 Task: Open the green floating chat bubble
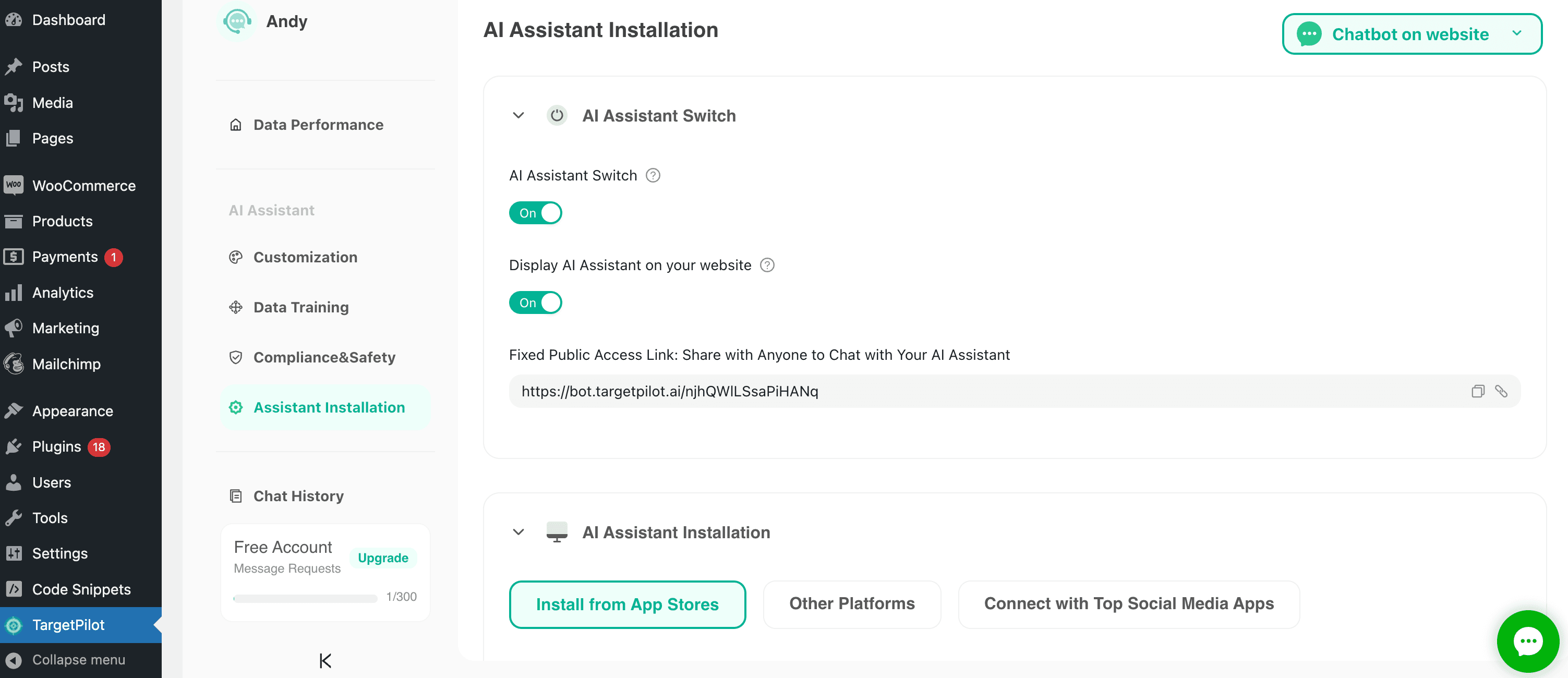(x=1528, y=641)
